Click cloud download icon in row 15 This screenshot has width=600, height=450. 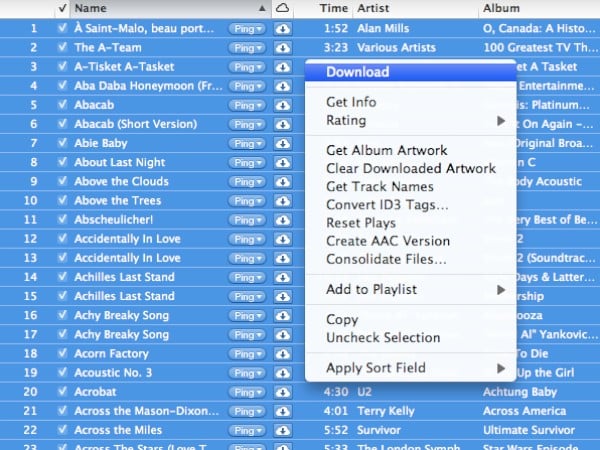(x=283, y=297)
